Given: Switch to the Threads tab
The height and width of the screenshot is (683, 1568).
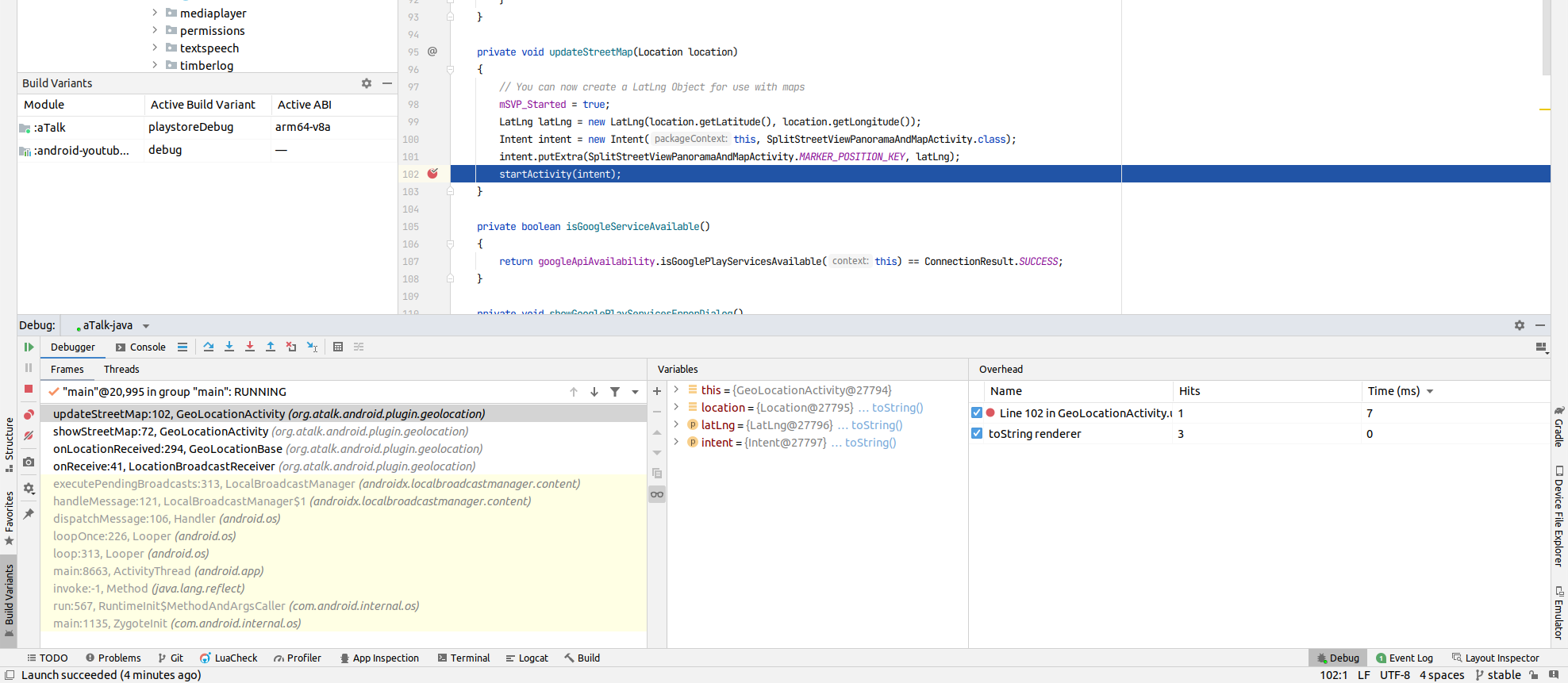Looking at the screenshot, I should click(121, 369).
